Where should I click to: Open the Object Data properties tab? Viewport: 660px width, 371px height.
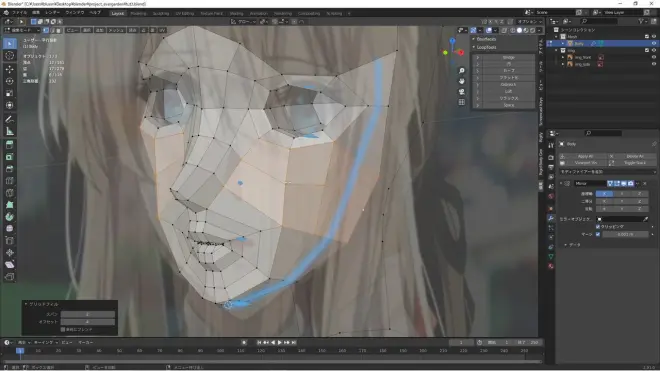click(551, 257)
